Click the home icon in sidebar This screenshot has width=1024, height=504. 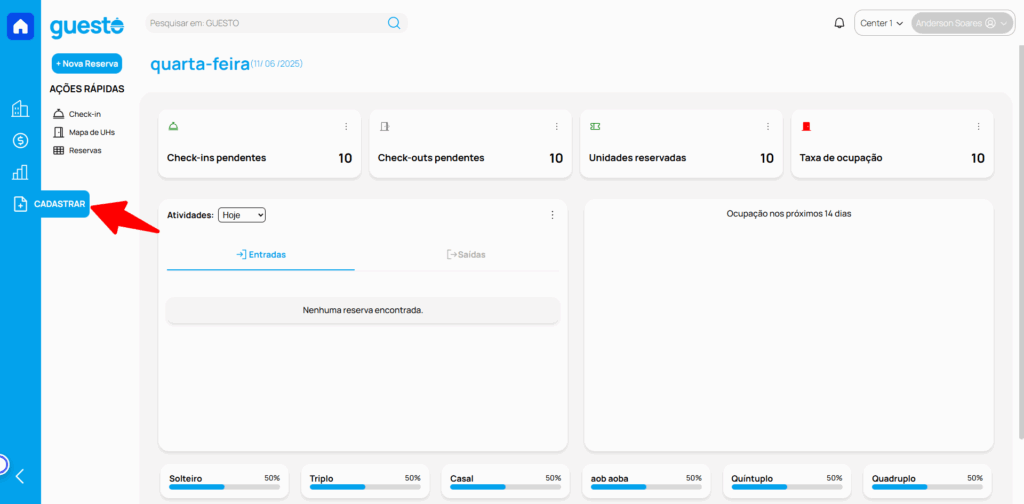click(20, 27)
